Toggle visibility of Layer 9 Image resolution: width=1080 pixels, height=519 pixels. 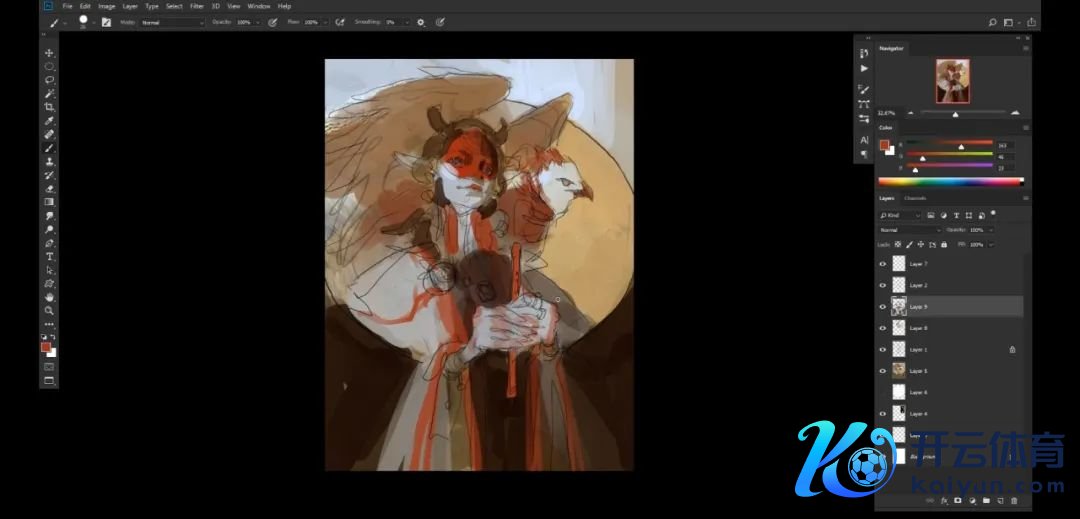(x=882, y=307)
